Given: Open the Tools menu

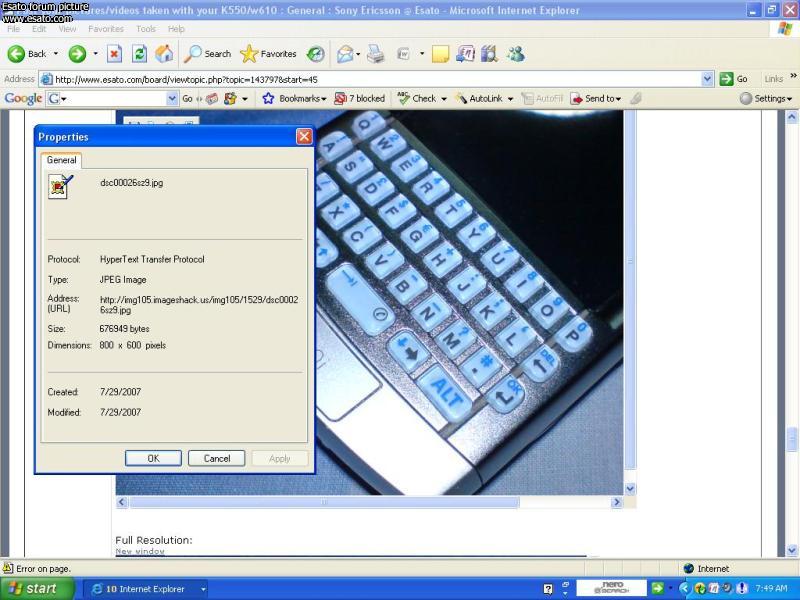Looking at the screenshot, I should (146, 29).
